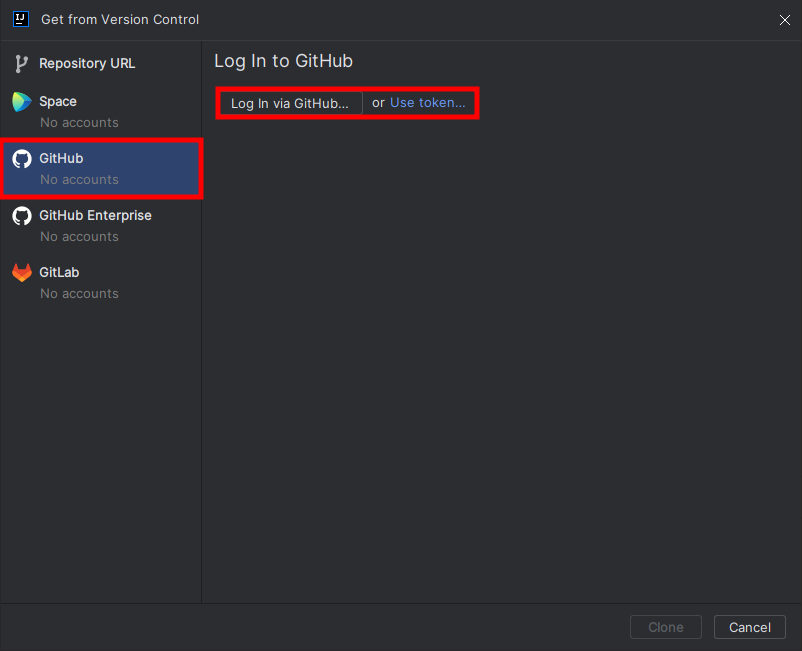Click the Repository URL branch icon

[x=21, y=63]
